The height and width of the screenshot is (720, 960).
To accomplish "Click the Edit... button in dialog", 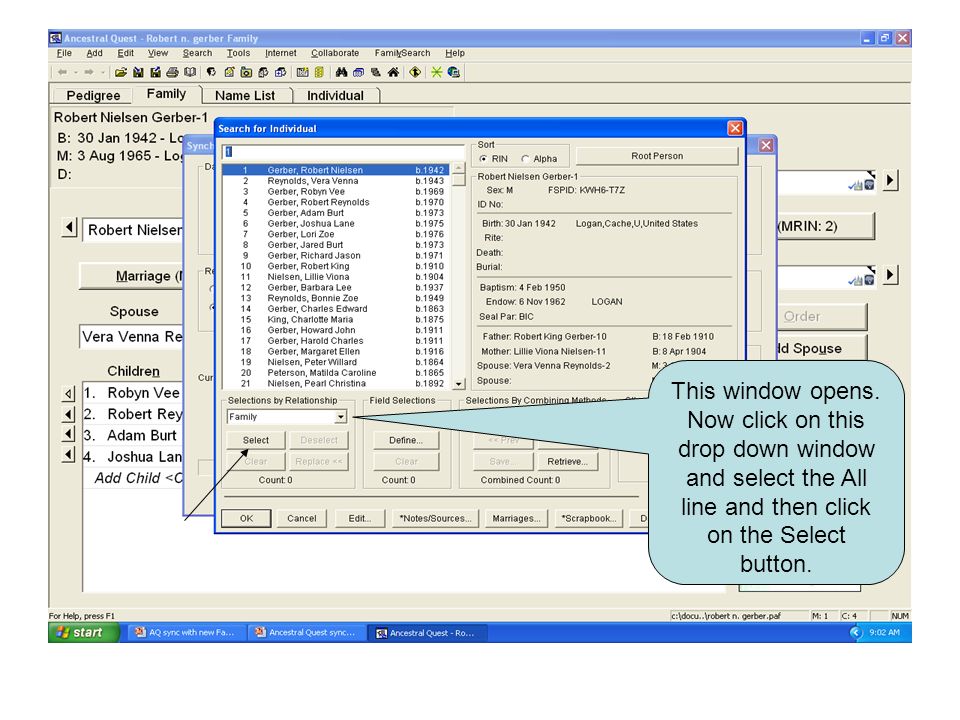I will (x=359, y=518).
